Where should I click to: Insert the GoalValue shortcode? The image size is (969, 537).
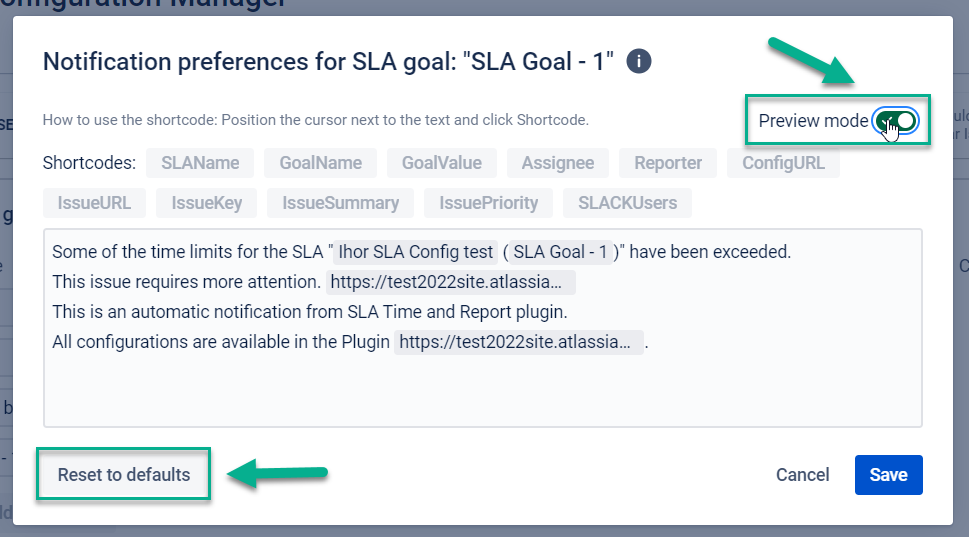tap(441, 163)
